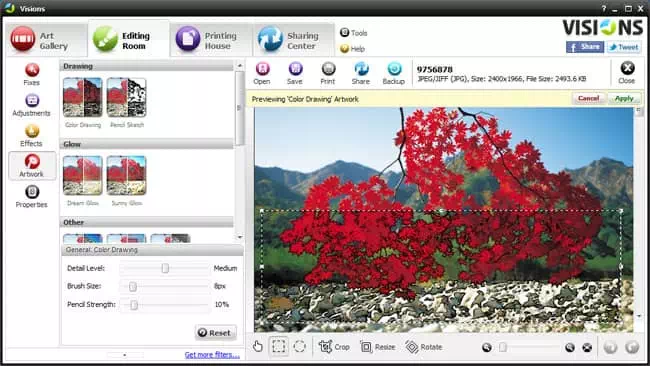
Task: Click the Crop tool
Action: point(334,347)
